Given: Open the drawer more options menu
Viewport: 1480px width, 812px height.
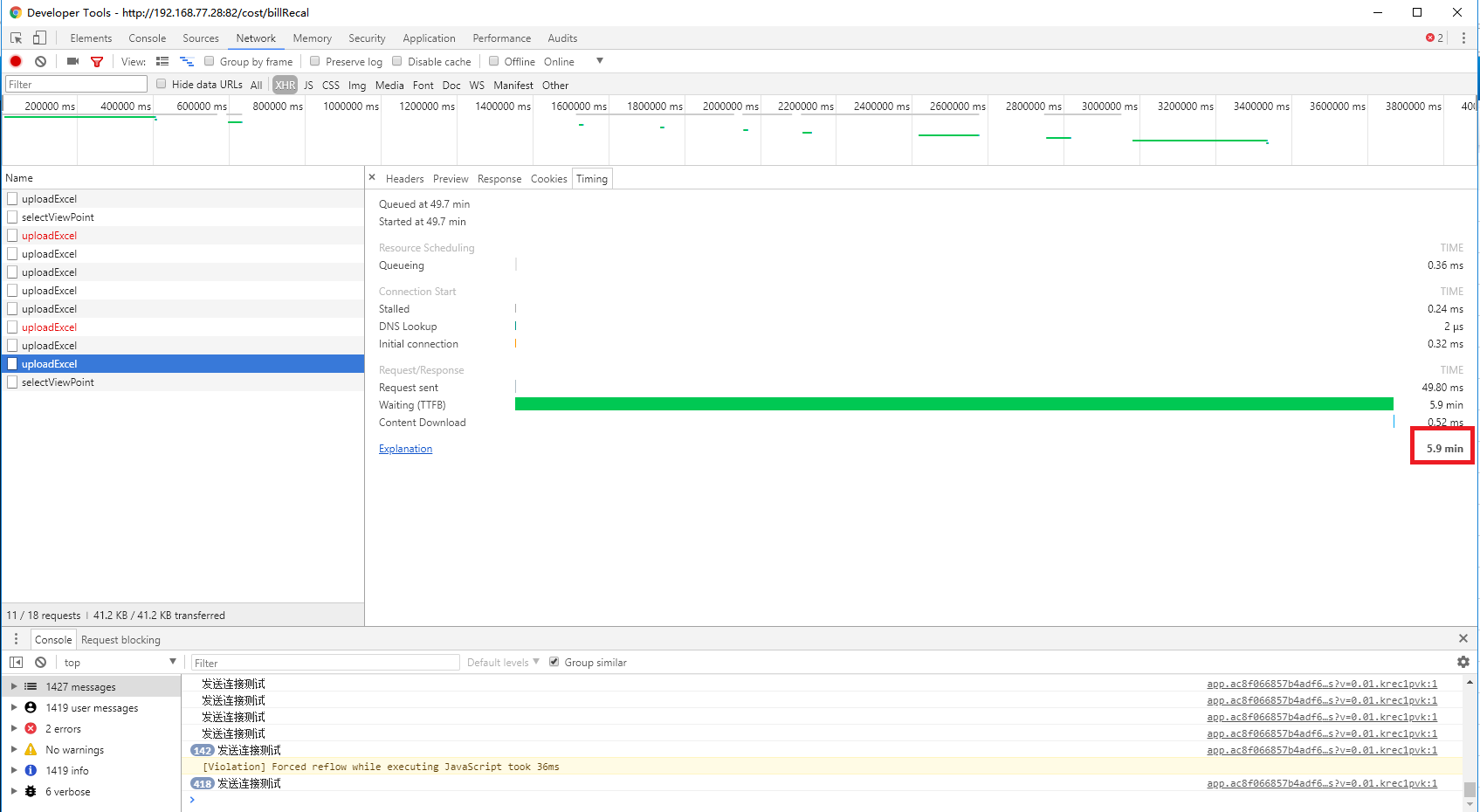Looking at the screenshot, I should 16,639.
